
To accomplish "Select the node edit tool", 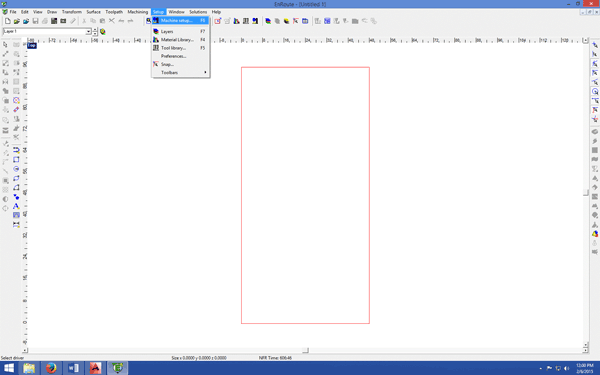I will (5, 54).
